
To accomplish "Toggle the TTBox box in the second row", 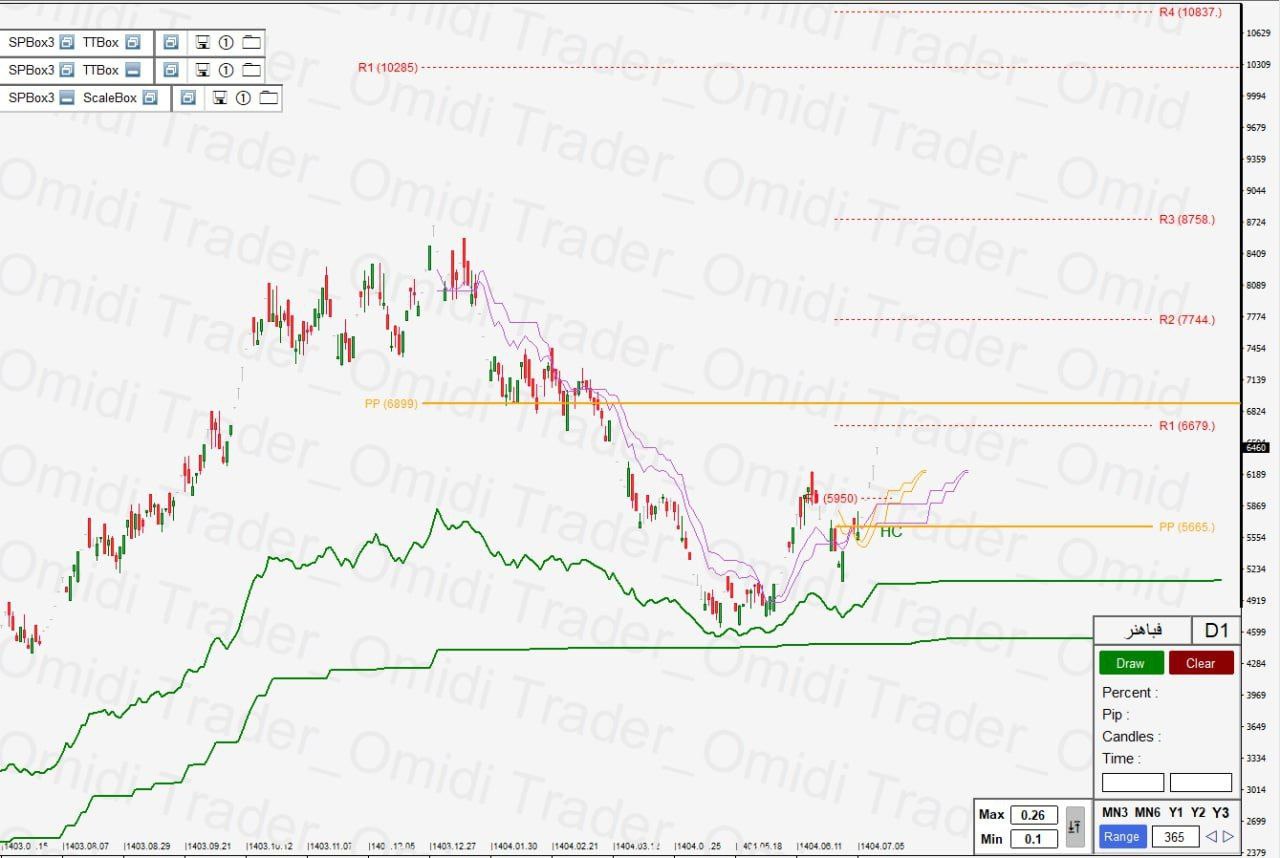I will pos(132,70).
